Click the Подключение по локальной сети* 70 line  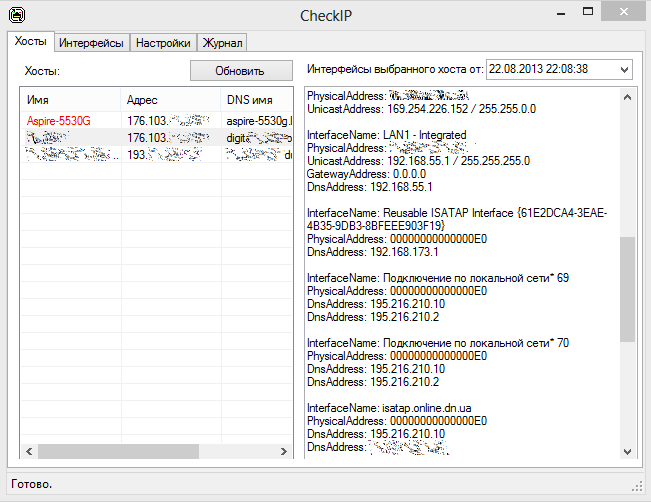tap(438, 343)
